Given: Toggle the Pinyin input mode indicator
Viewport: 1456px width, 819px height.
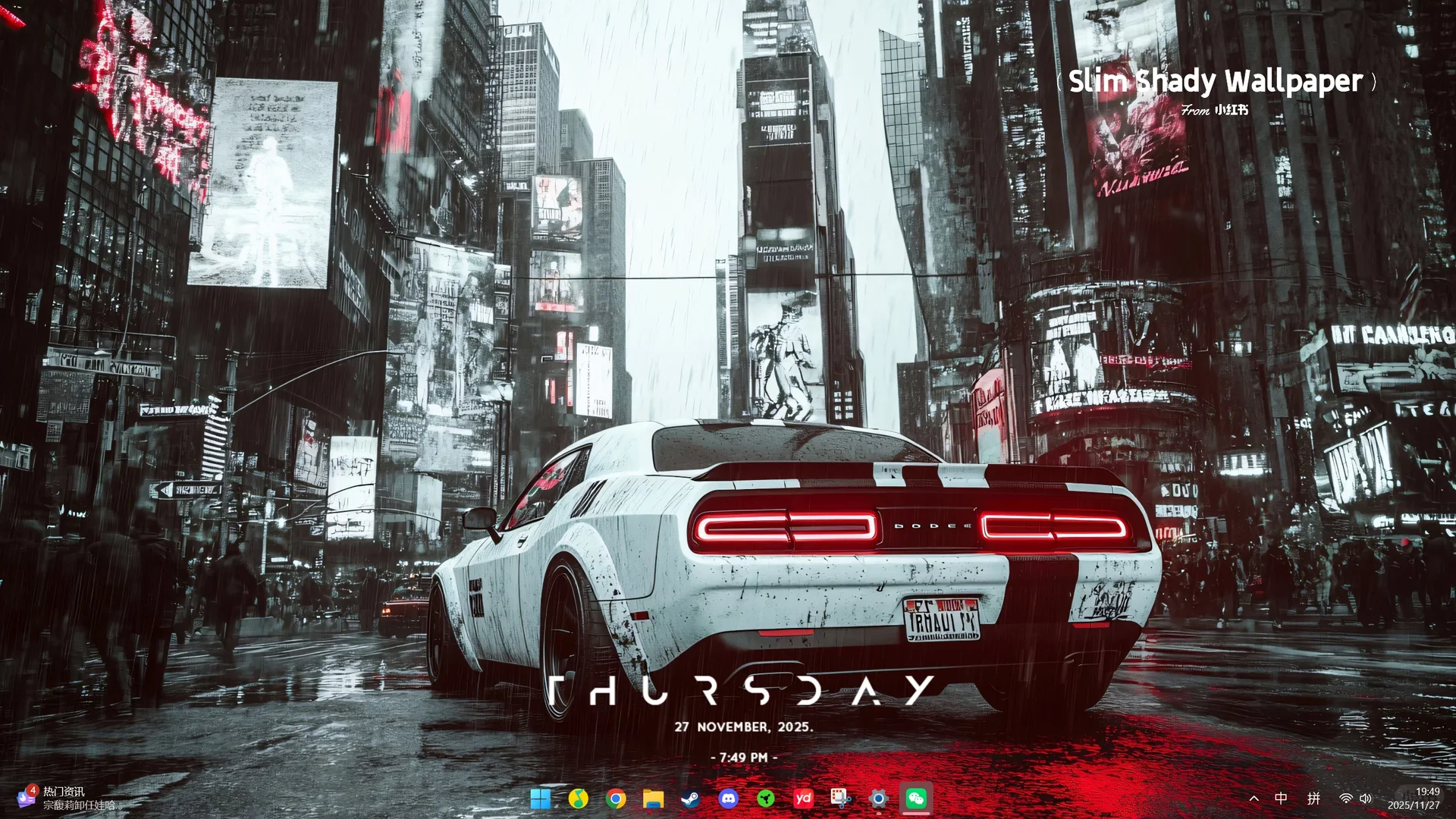Looking at the screenshot, I should click(x=1313, y=799).
